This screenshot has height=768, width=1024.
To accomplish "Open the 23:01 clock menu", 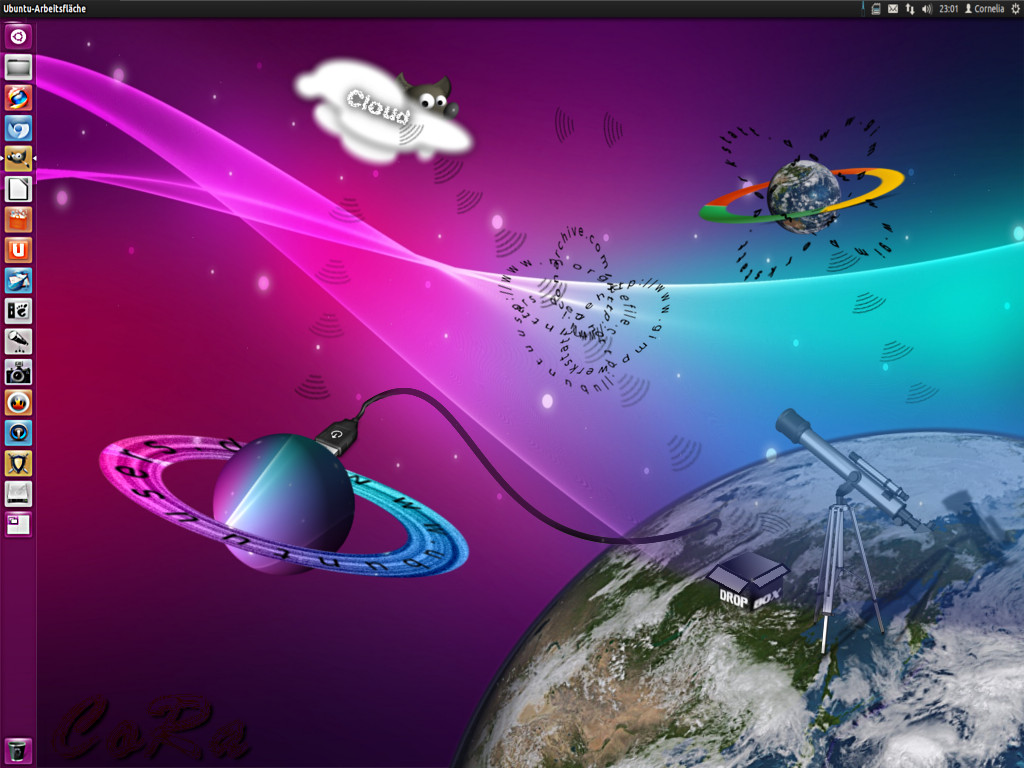I will click(948, 8).
